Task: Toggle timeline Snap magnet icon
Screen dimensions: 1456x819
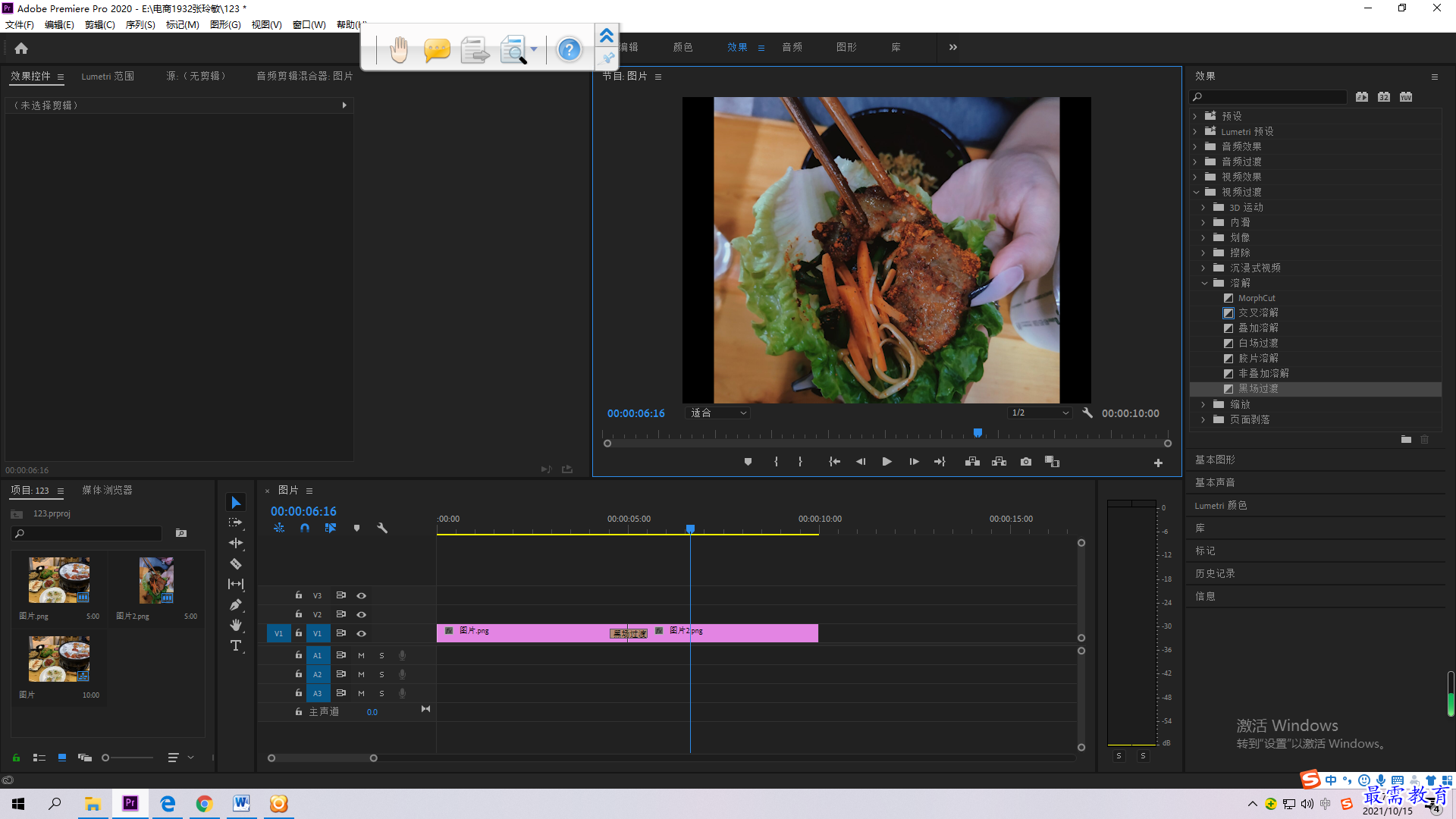Action: click(x=305, y=528)
